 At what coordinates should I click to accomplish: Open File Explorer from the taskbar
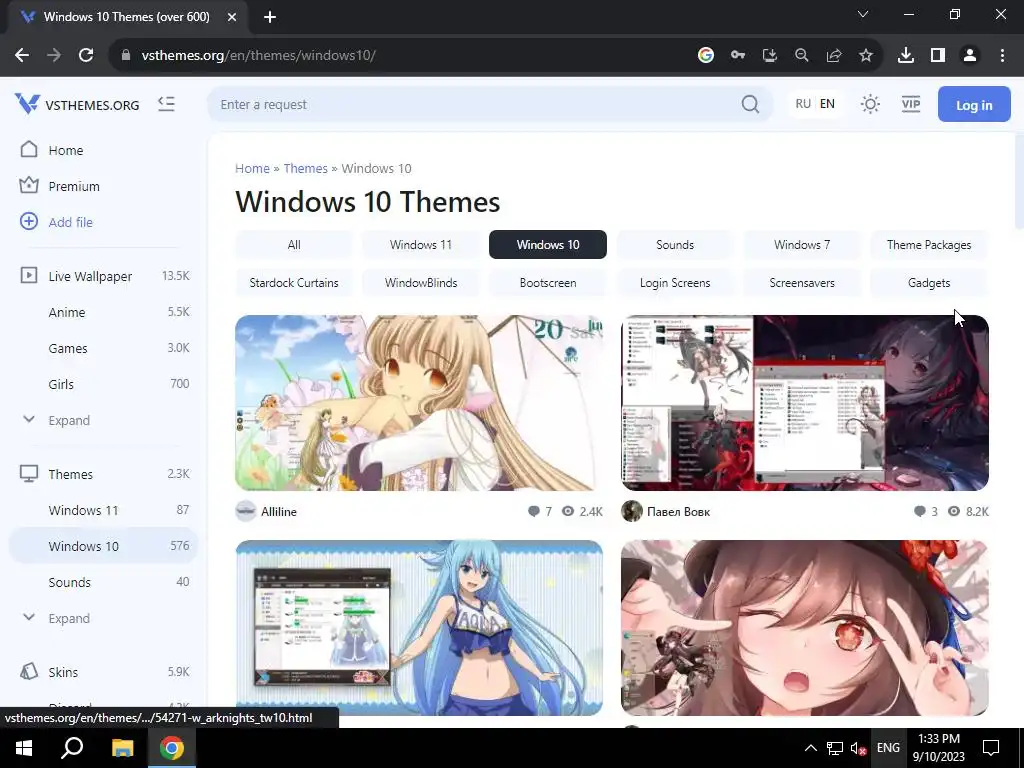[x=122, y=748]
